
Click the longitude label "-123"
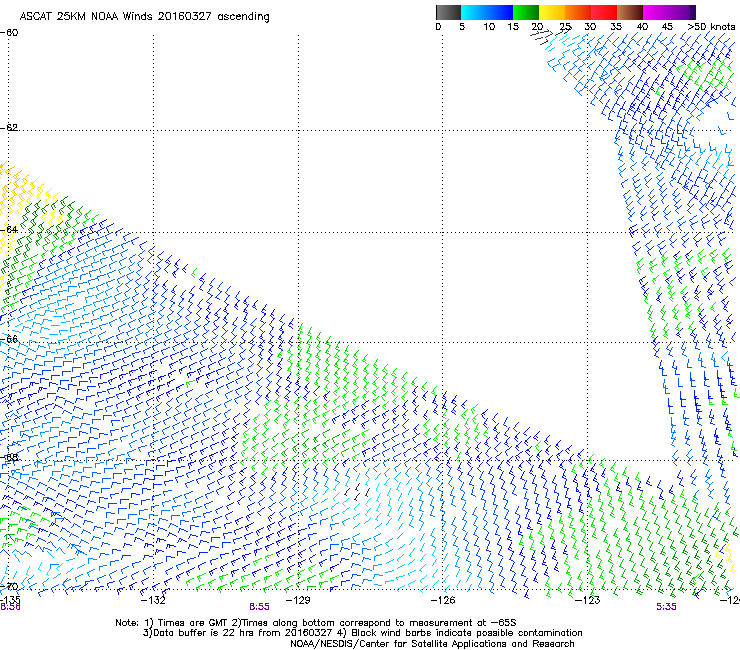[587, 600]
